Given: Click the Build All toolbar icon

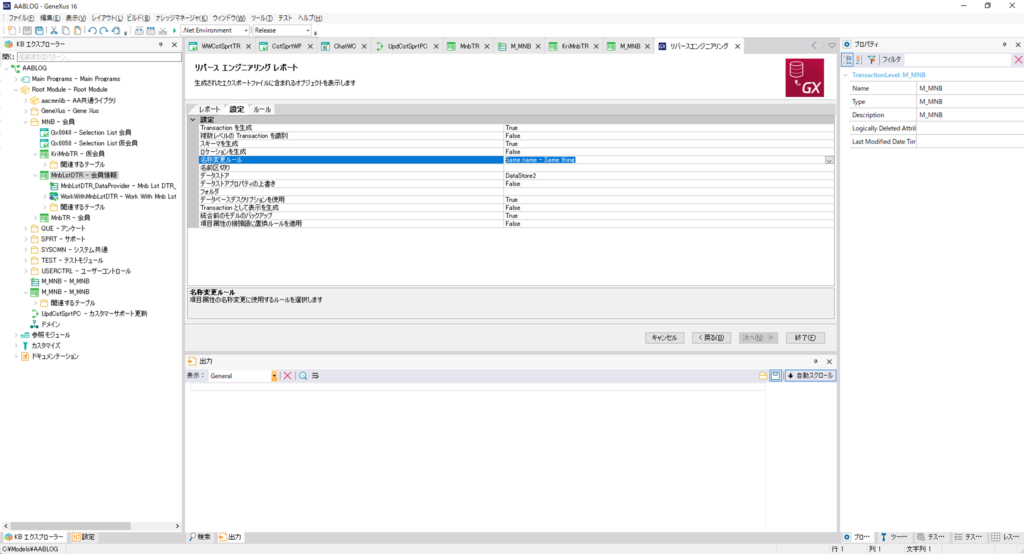Looking at the screenshot, I should pos(139,31).
